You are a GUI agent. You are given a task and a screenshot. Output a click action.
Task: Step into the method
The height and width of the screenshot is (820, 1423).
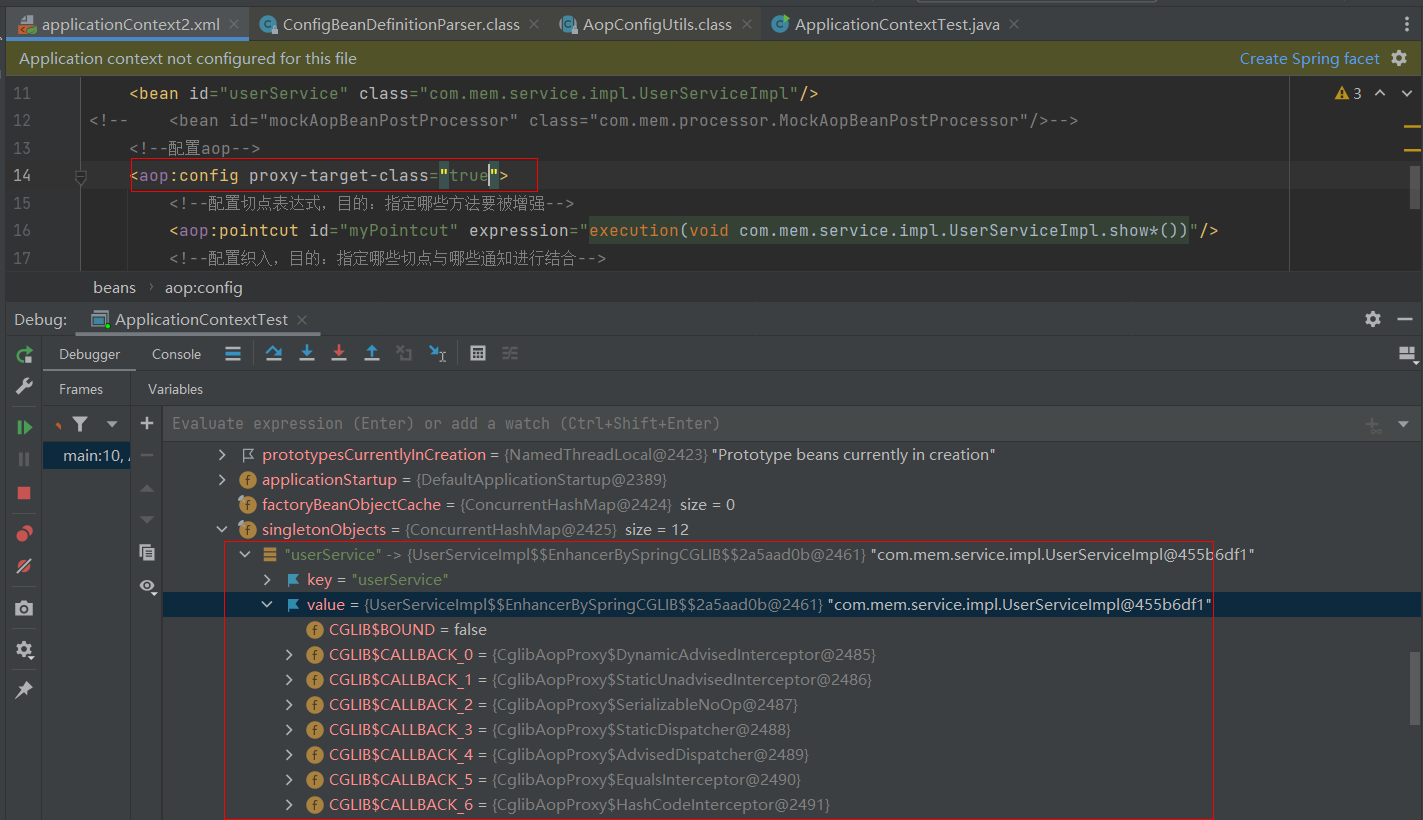(307, 353)
